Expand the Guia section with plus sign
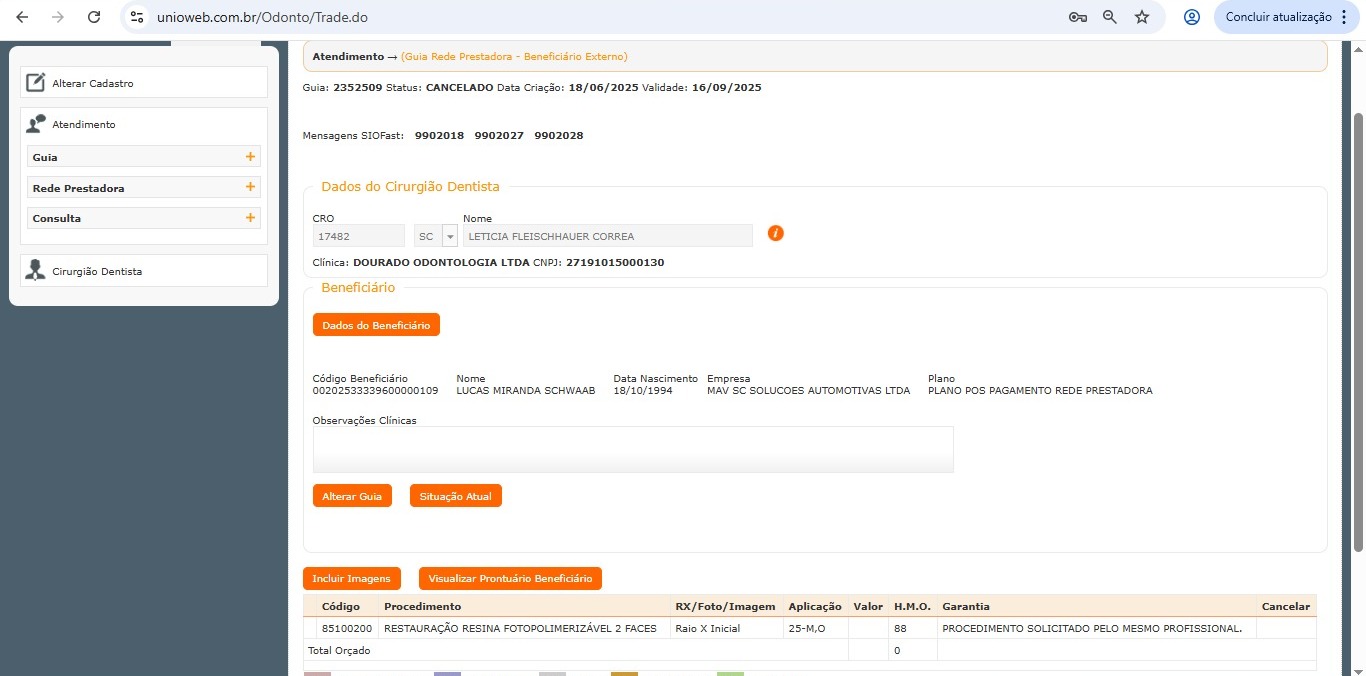1366x676 pixels. 250,157
